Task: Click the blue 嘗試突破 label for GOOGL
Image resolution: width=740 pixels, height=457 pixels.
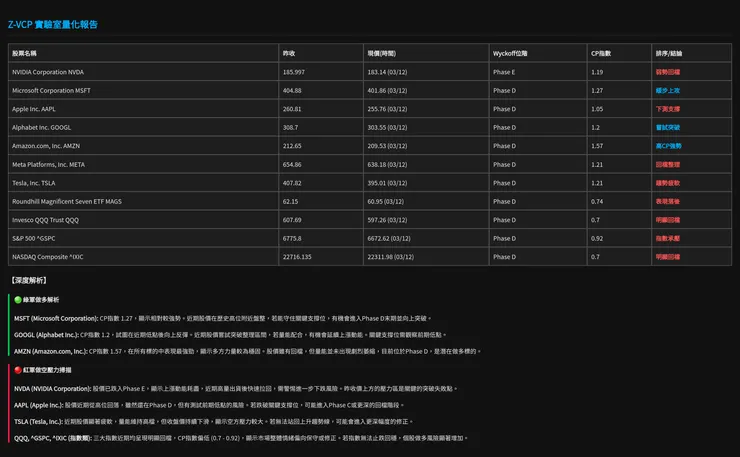Action: [668, 127]
